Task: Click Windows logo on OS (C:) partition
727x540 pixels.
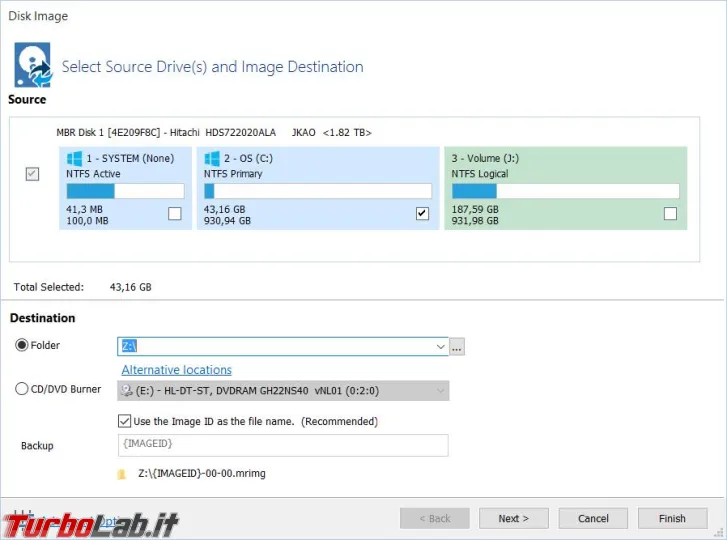Action: [x=212, y=158]
